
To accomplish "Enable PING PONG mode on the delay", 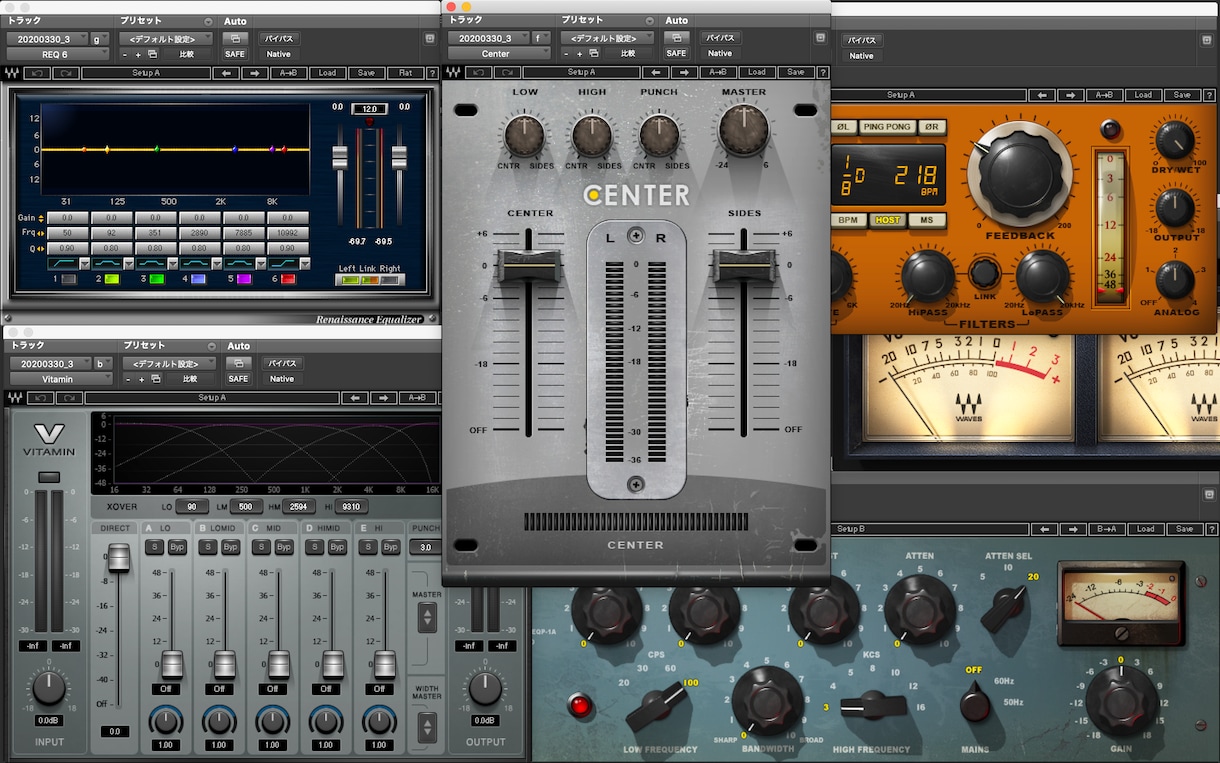I will coord(887,127).
